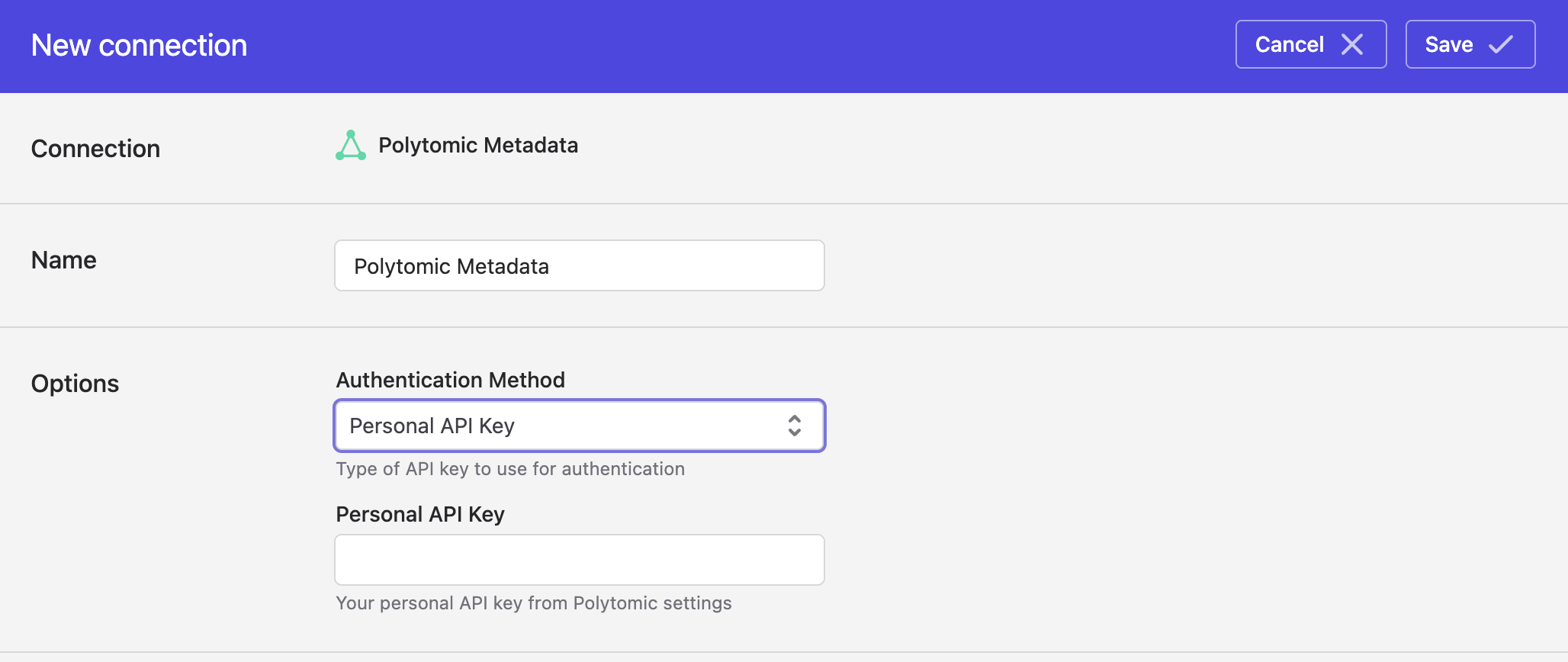Click the Polytomic settings help text
1568x662 pixels.
(x=534, y=603)
